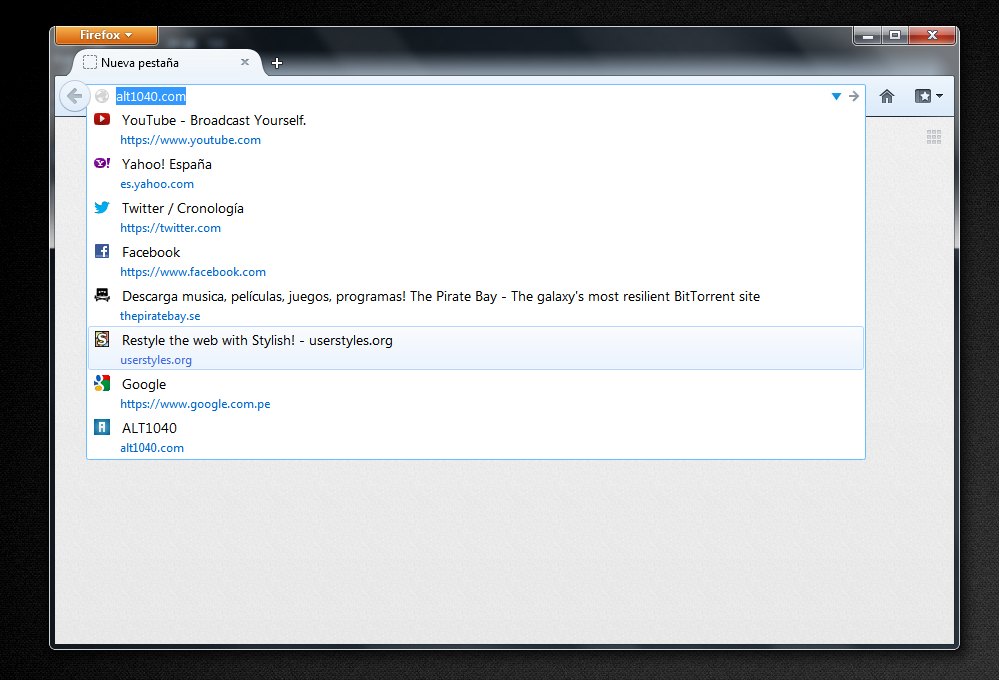The image size is (1000, 680).
Task: Maximize the Firefox window
Action: pos(895,36)
